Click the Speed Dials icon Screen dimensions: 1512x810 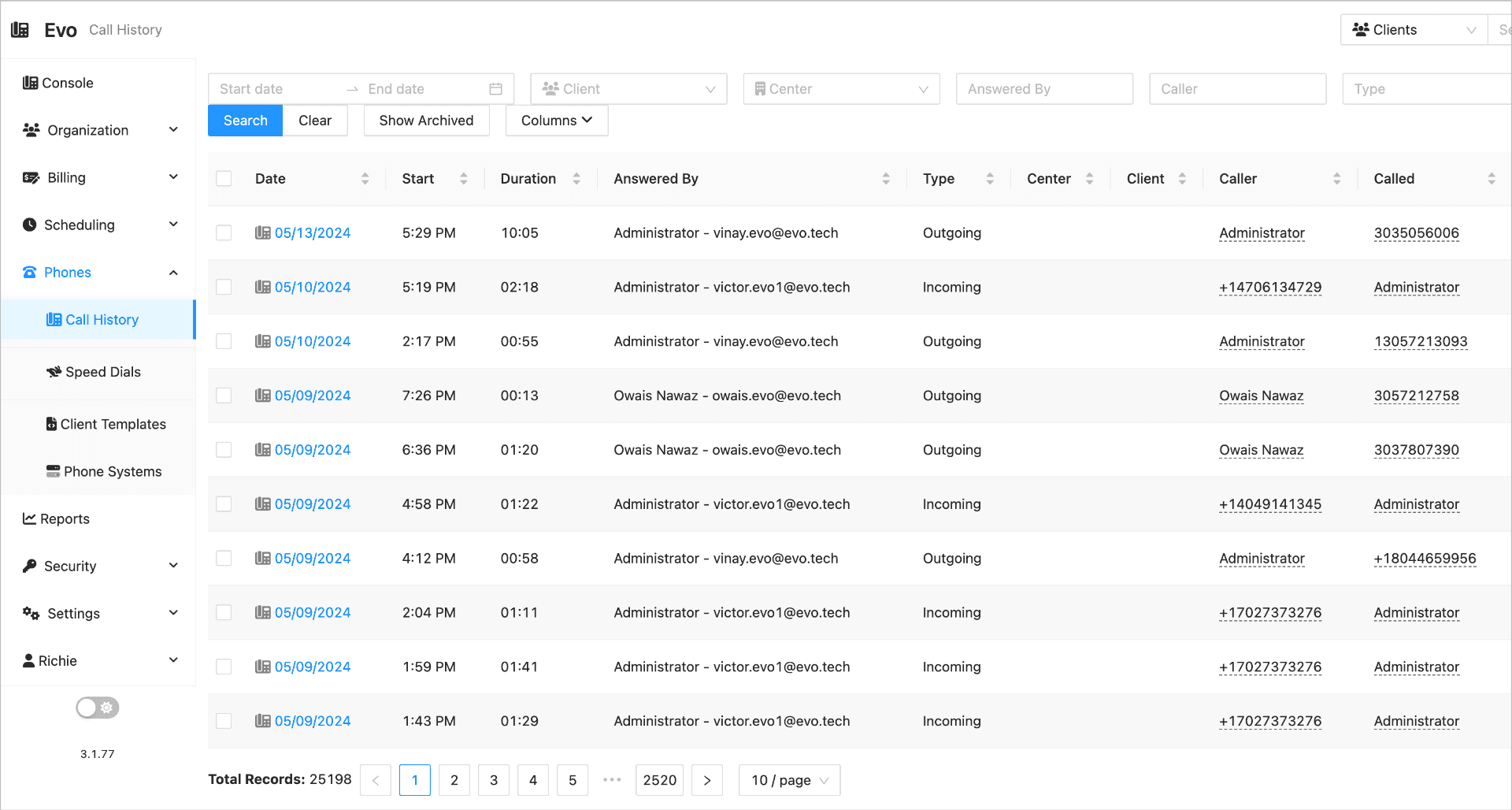(54, 372)
